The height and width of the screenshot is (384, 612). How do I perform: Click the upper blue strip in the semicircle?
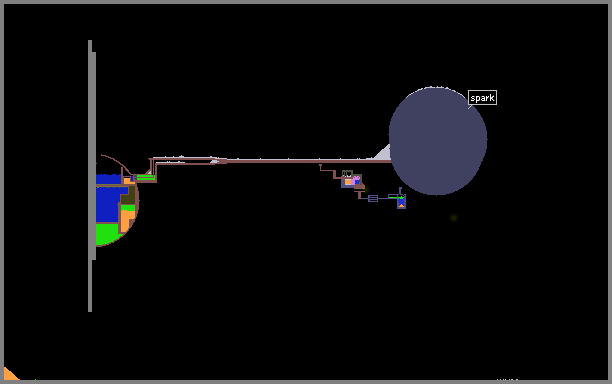click(109, 179)
